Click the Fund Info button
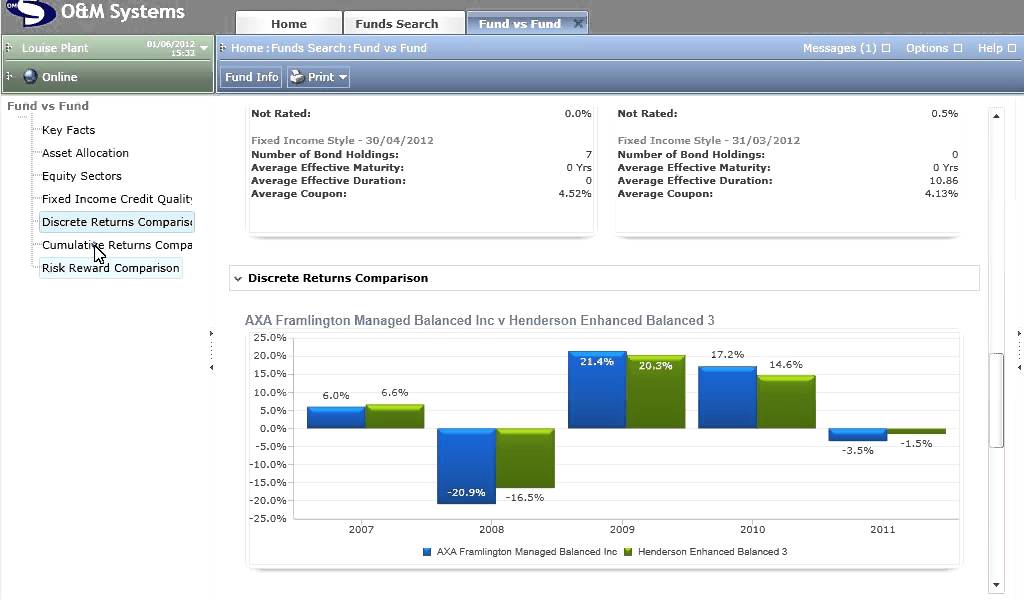Screen dimensions: 1024x600 click(x=251, y=77)
